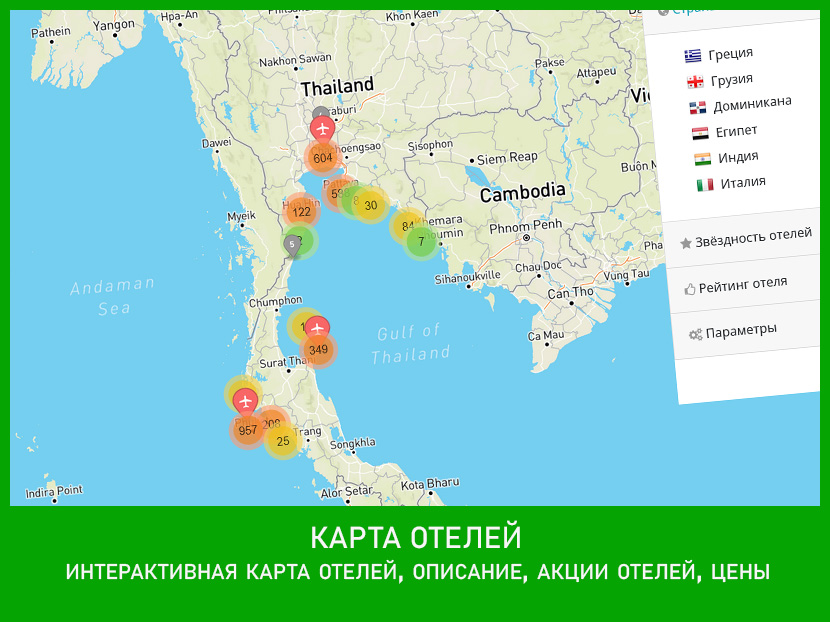Select Греция in the country list
The height and width of the screenshot is (622, 830).
point(730,54)
